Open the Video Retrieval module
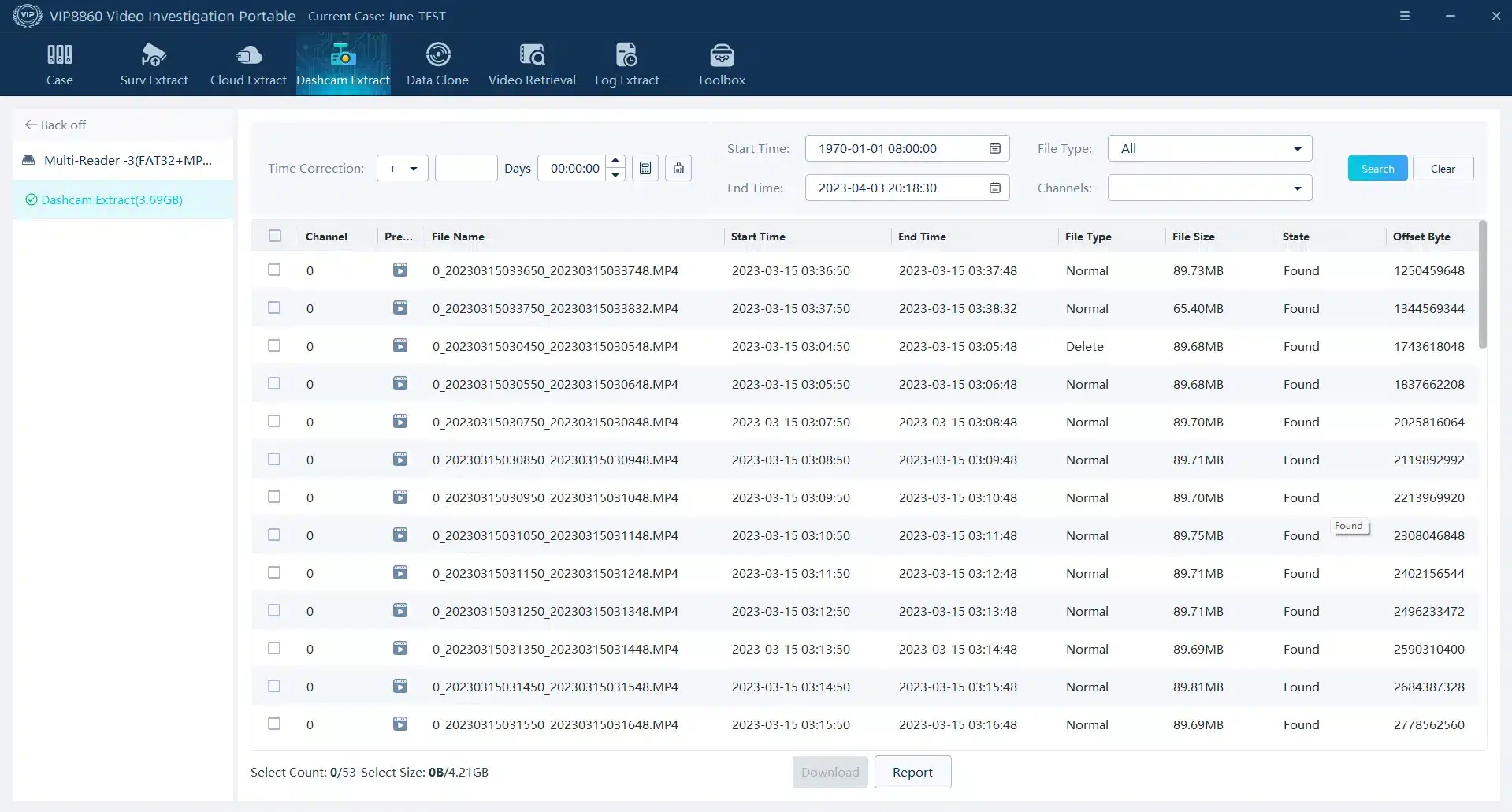This screenshot has height=812, width=1512. coord(532,64)
